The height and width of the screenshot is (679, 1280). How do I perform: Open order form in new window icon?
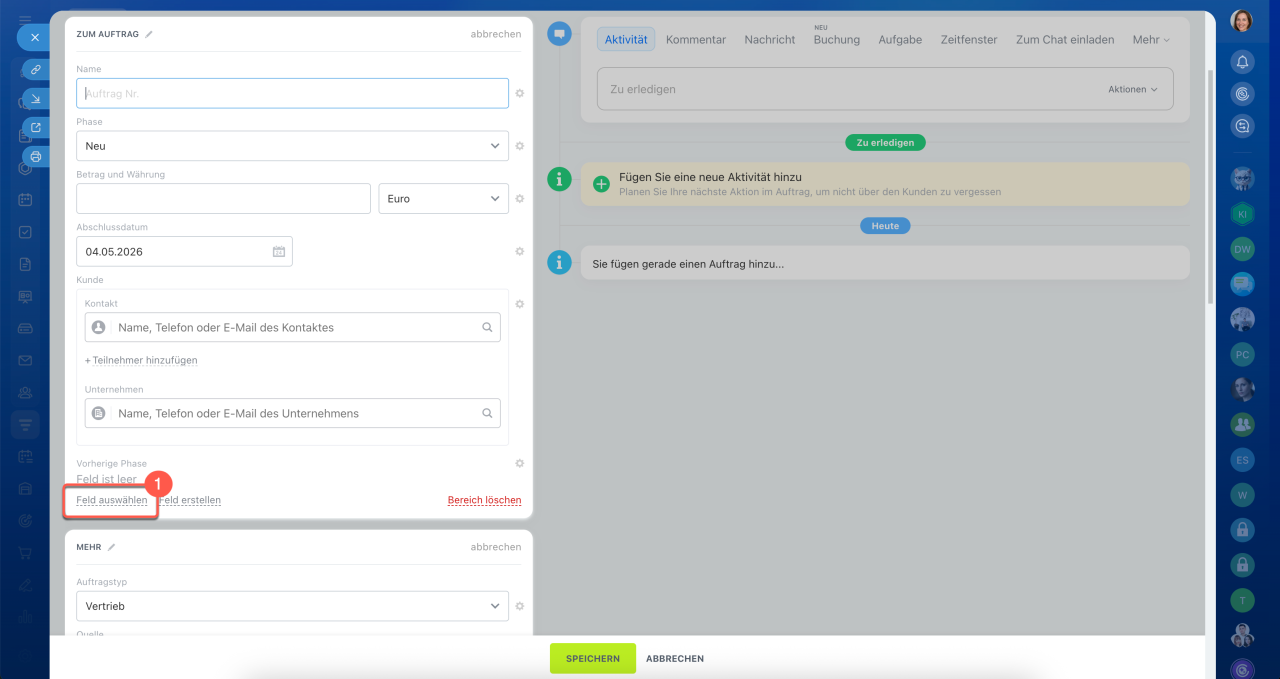36,128
